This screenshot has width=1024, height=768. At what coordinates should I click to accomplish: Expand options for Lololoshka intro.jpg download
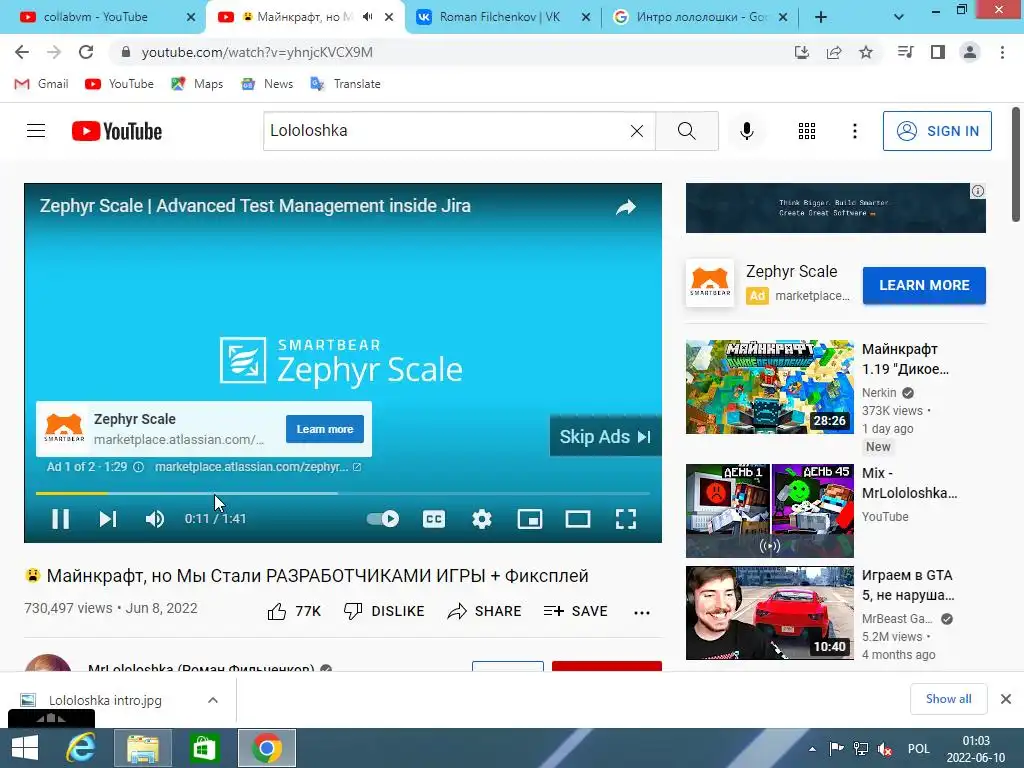pyautogui.click(x=213, y=700)
